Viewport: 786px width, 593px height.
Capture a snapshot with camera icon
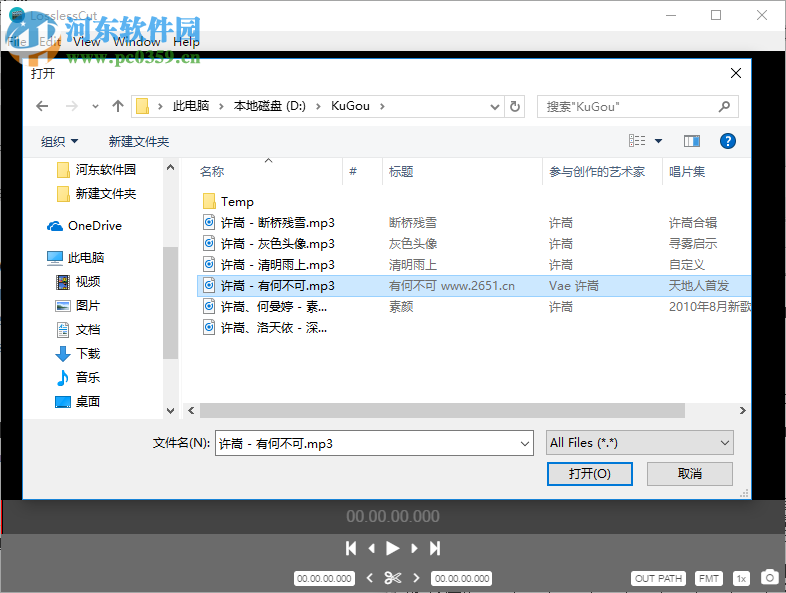point(769,577)
